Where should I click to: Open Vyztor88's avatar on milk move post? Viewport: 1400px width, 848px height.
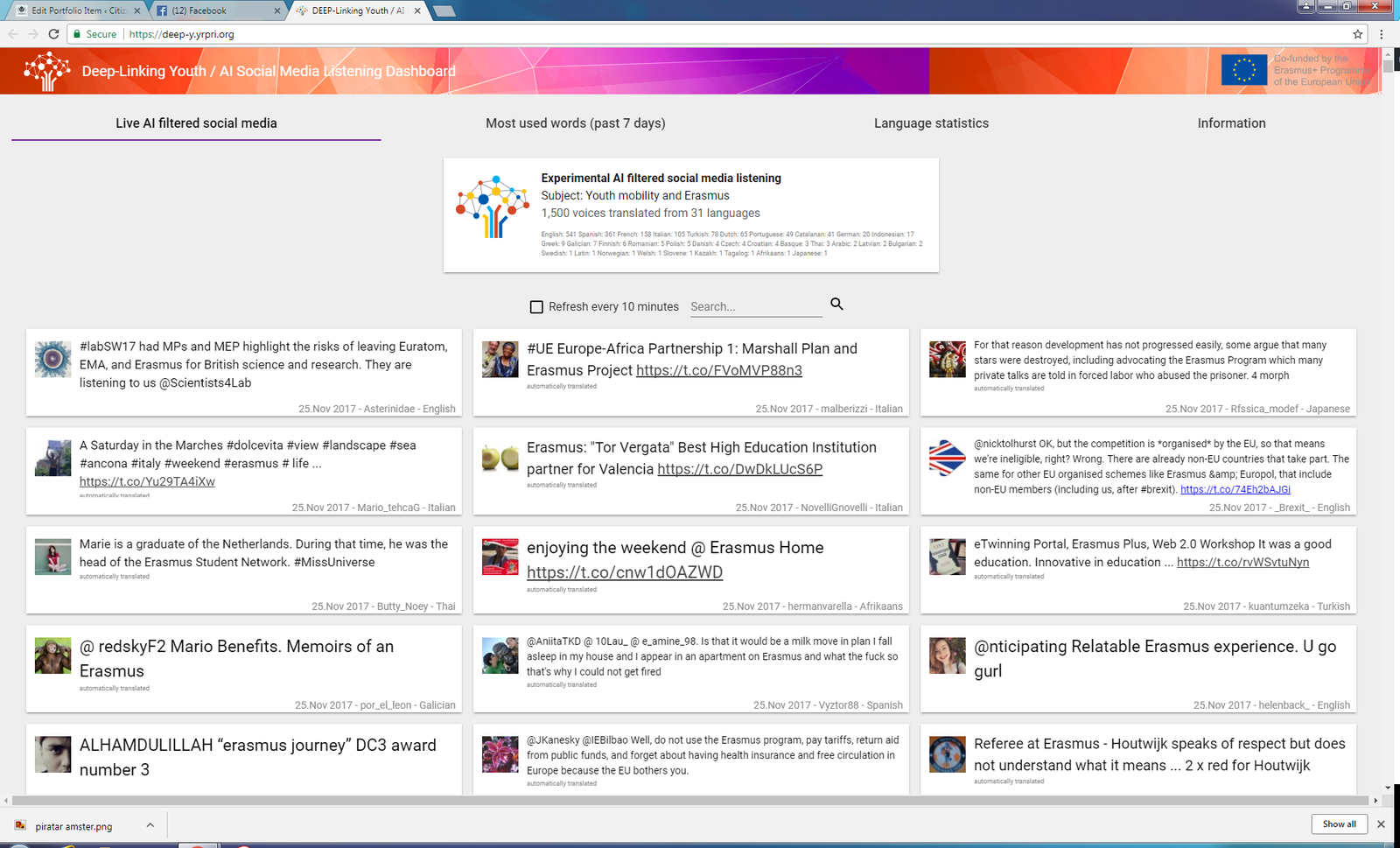coord(500,656)
